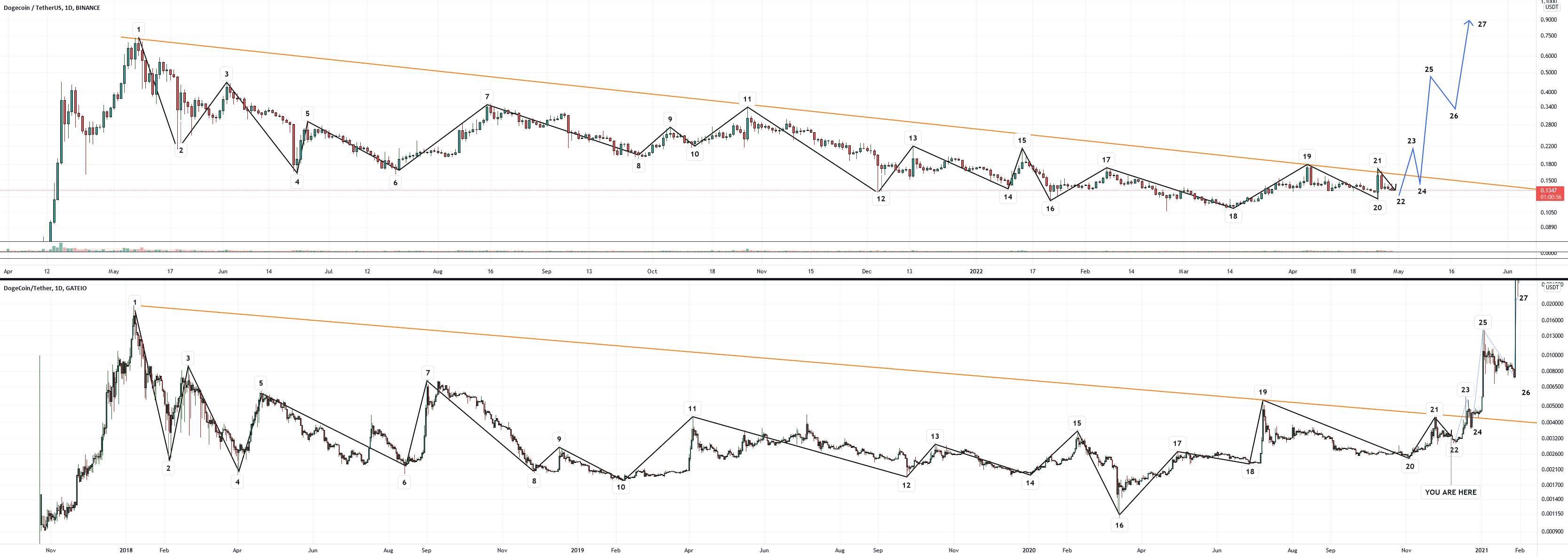Select wave label 12 on the GATEIO chart

click(x=906, y=485)
